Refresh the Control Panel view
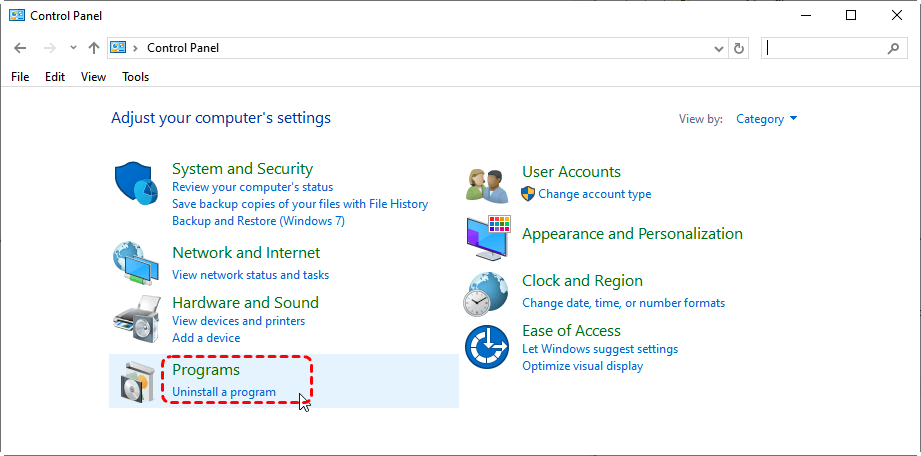 coord(739,48)
